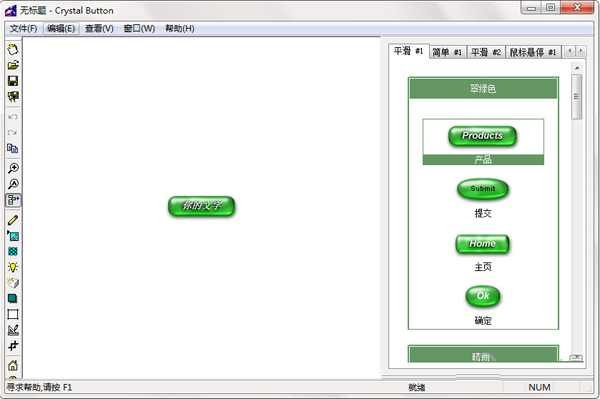Click the template list scrollbar thumb
Image resolution: width=600 pixels, height=399 pixels.
tap(577, 97)
